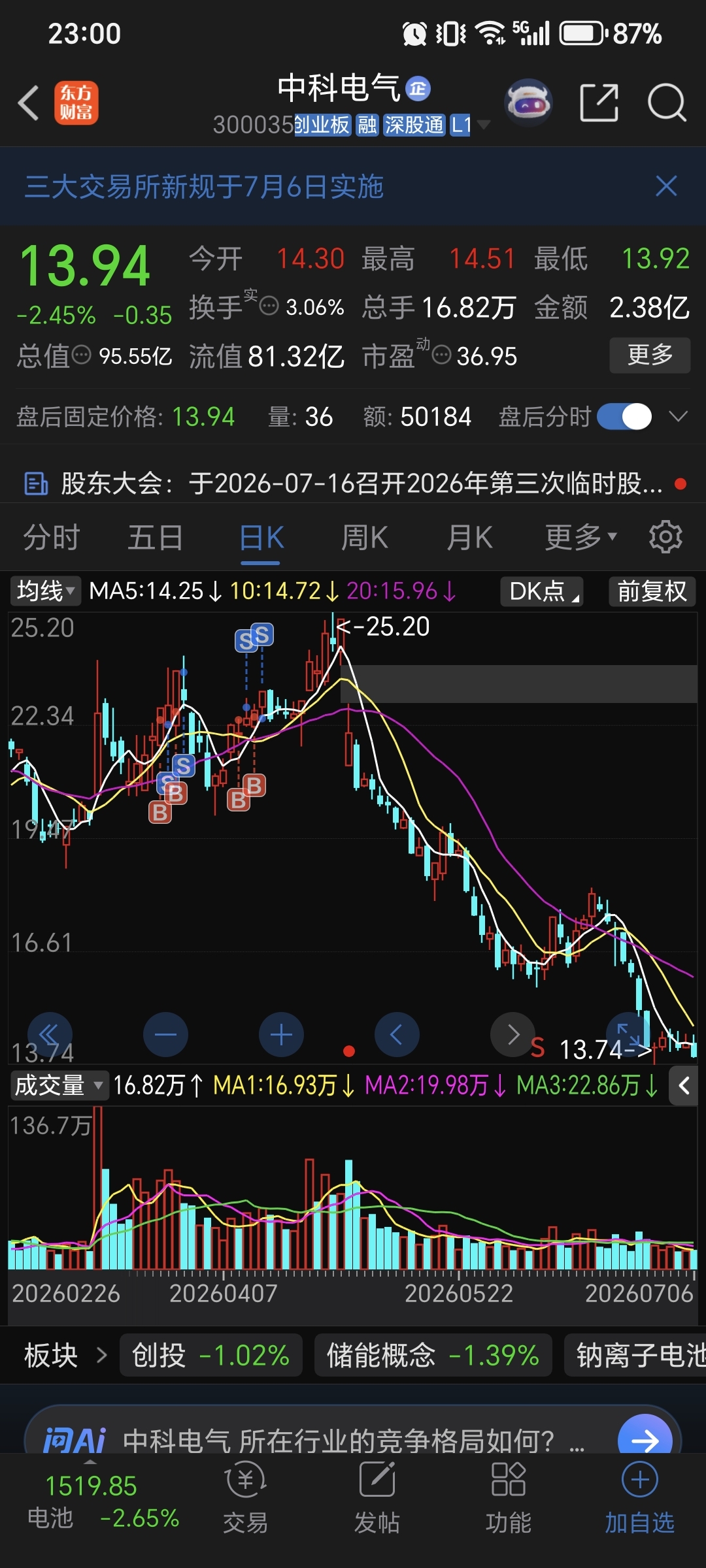The height and width of the screenshot is (1568, 706).
Task: Tap the info icon next to 换手
Action: click(269, 306)
